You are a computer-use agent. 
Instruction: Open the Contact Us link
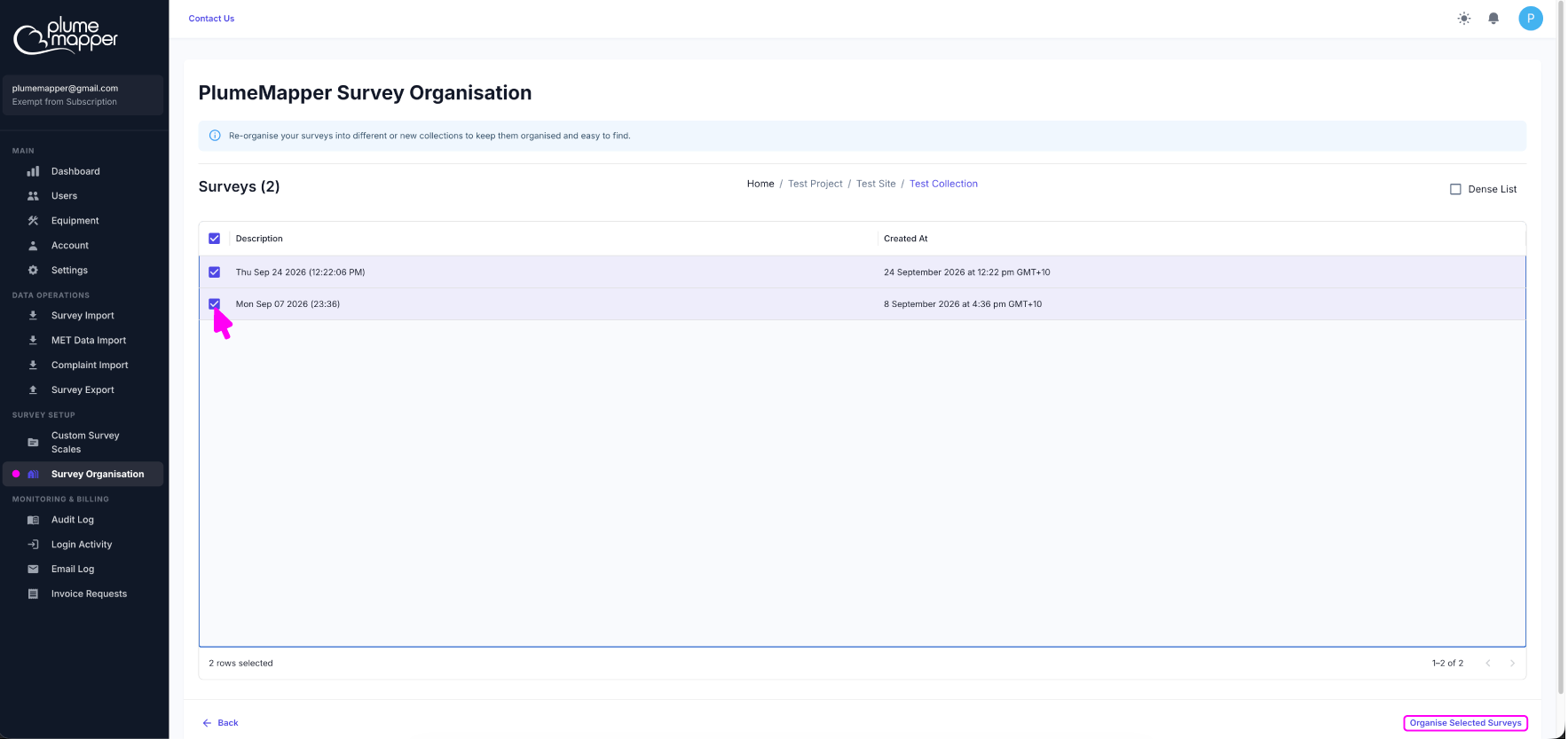point(211,19)
